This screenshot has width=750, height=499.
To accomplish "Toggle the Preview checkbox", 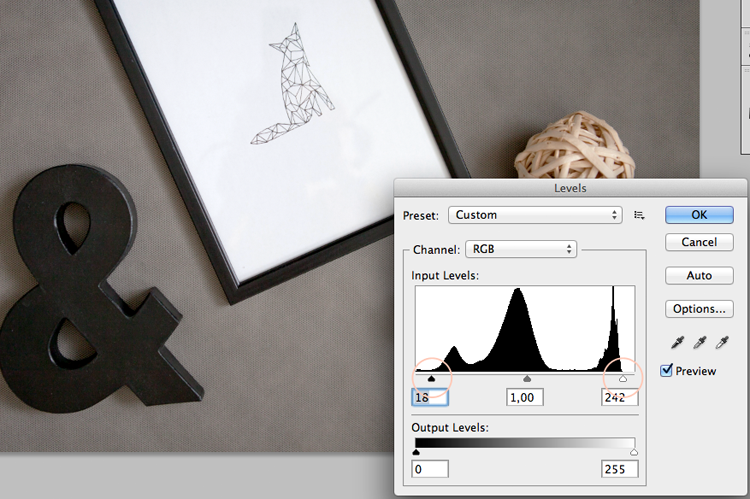I will pyautogui.click(x=666, y=370).
